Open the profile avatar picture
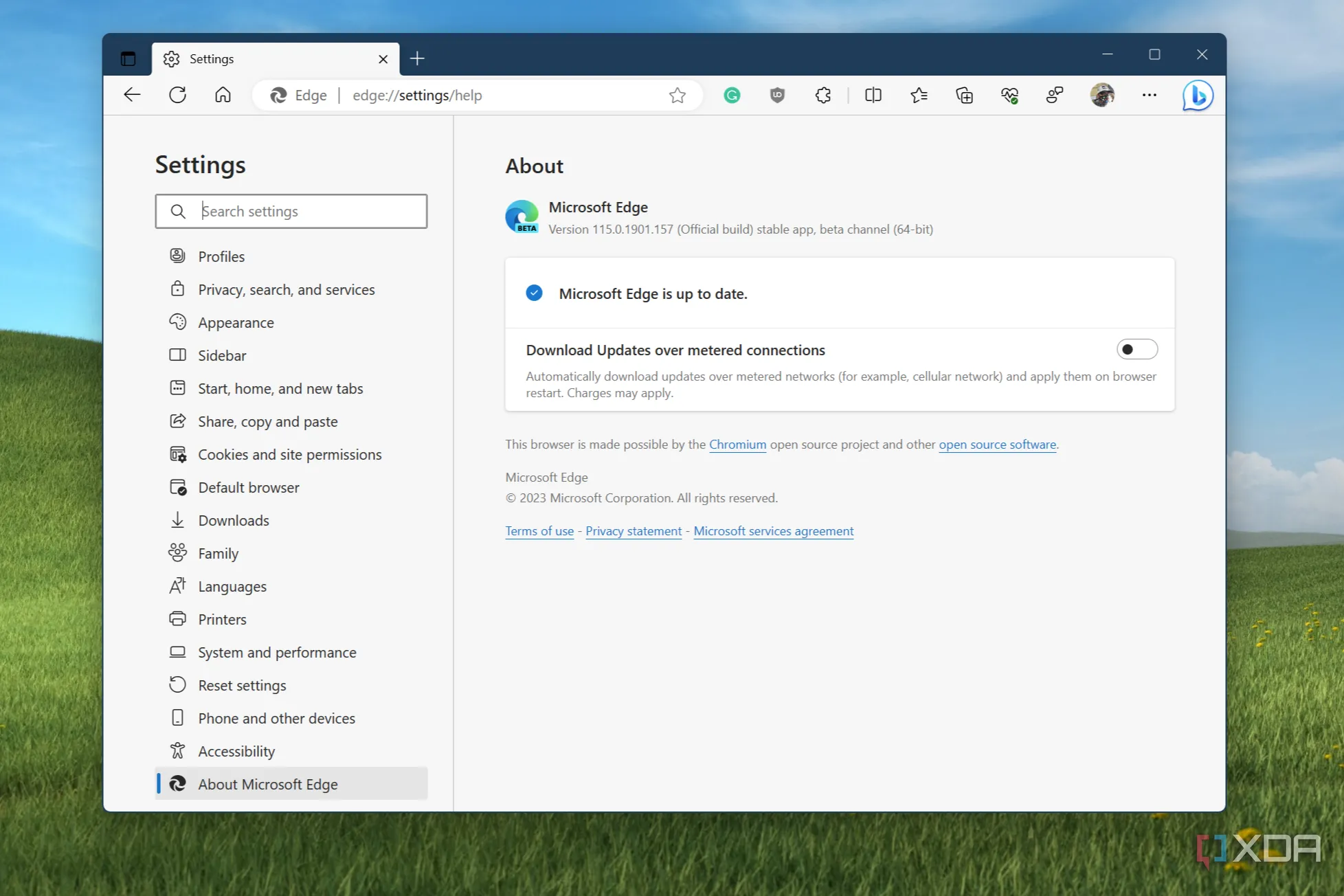Image resolution: width=1344 pixels, height=896 pixels. (x=1102, y=95)
